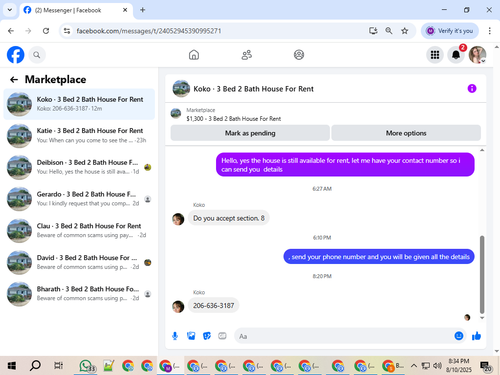This screenshot has width=500, height=375.
Task: Click the zoom magnifier in address bar
Action: pyautogui.click(x=389, y=31)
